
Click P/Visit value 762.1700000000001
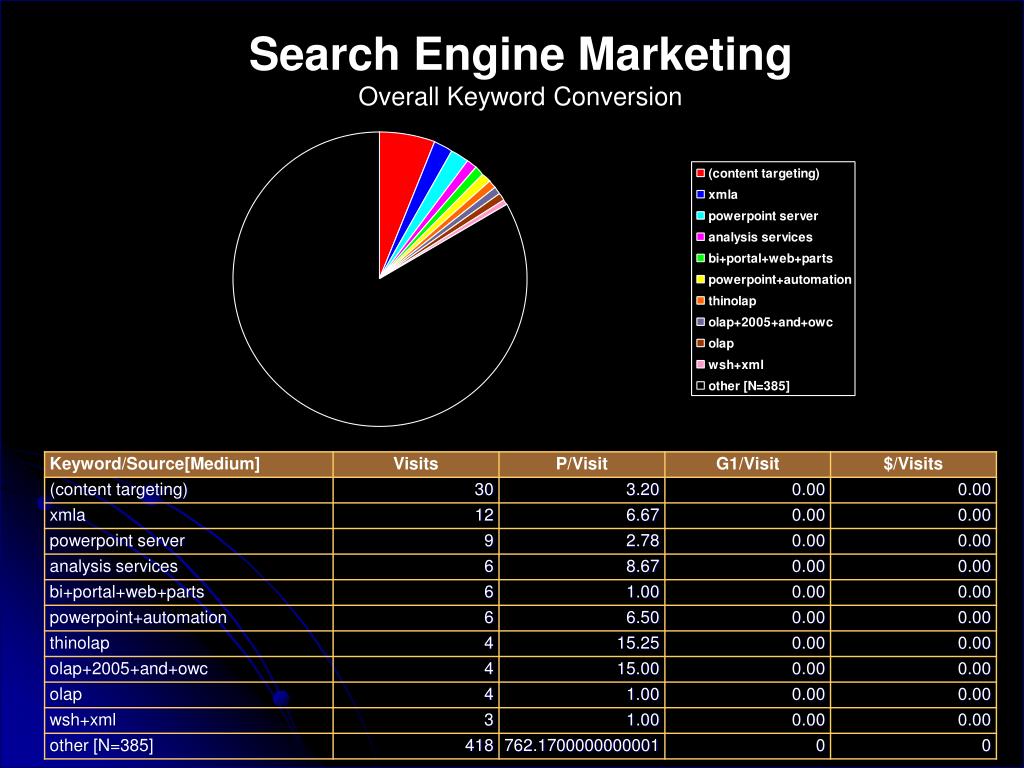tap(582, 746)
